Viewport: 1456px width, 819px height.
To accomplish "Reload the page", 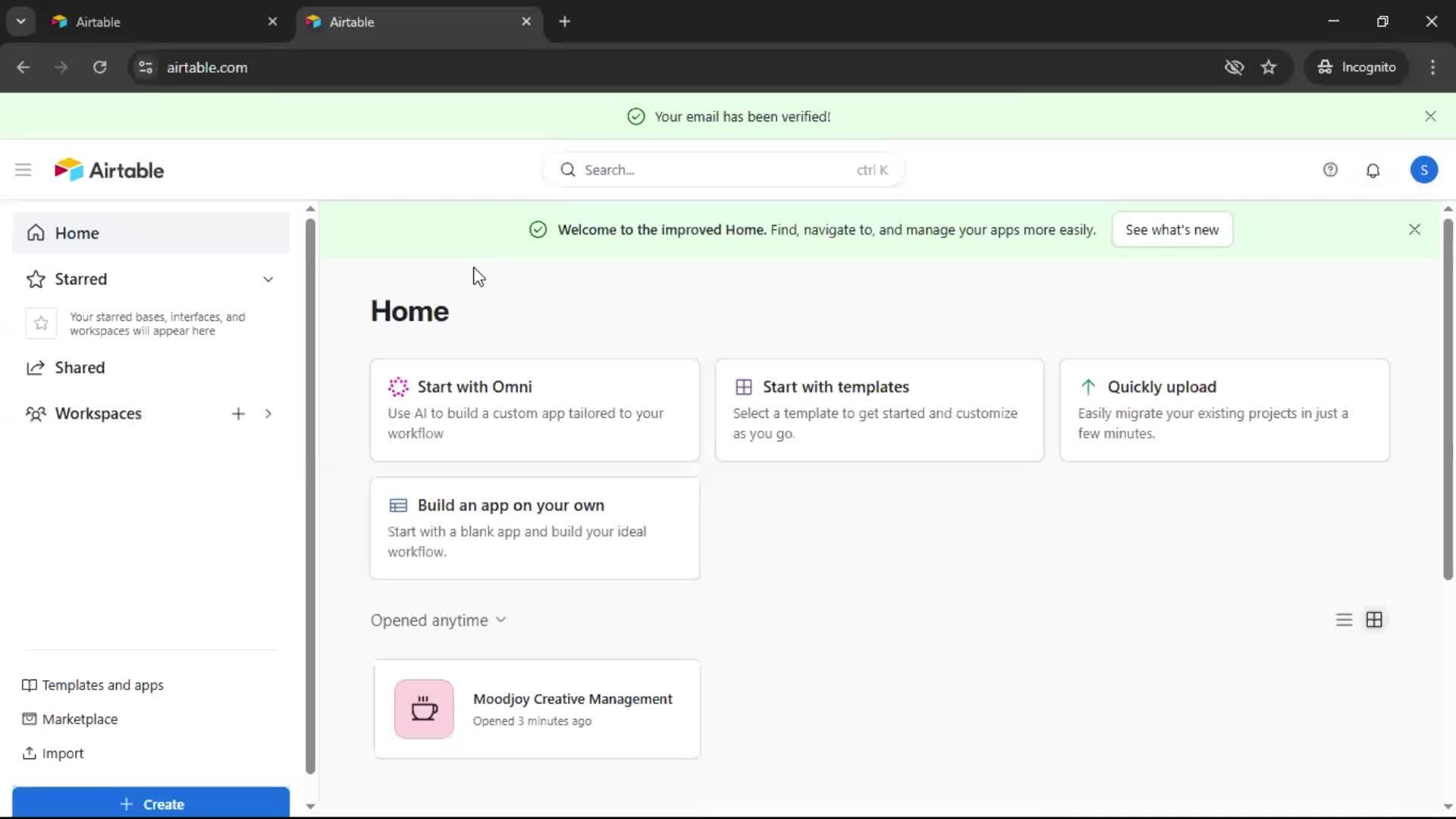I will coord(99,67).
